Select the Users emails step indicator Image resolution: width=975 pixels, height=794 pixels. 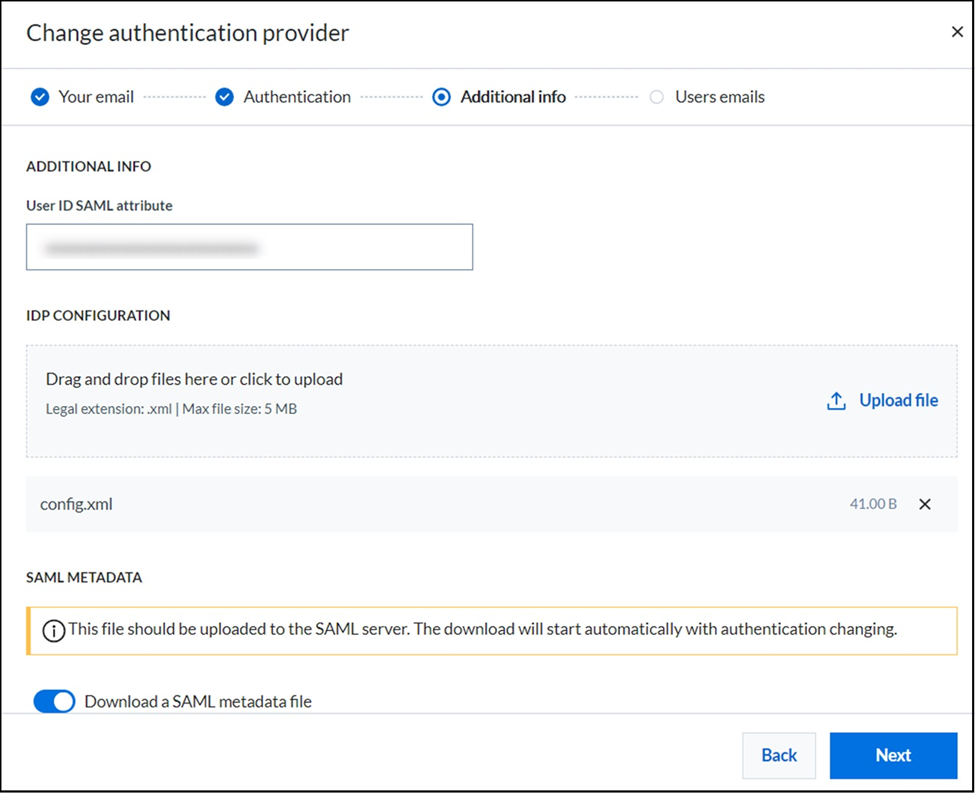click(657, 97)
